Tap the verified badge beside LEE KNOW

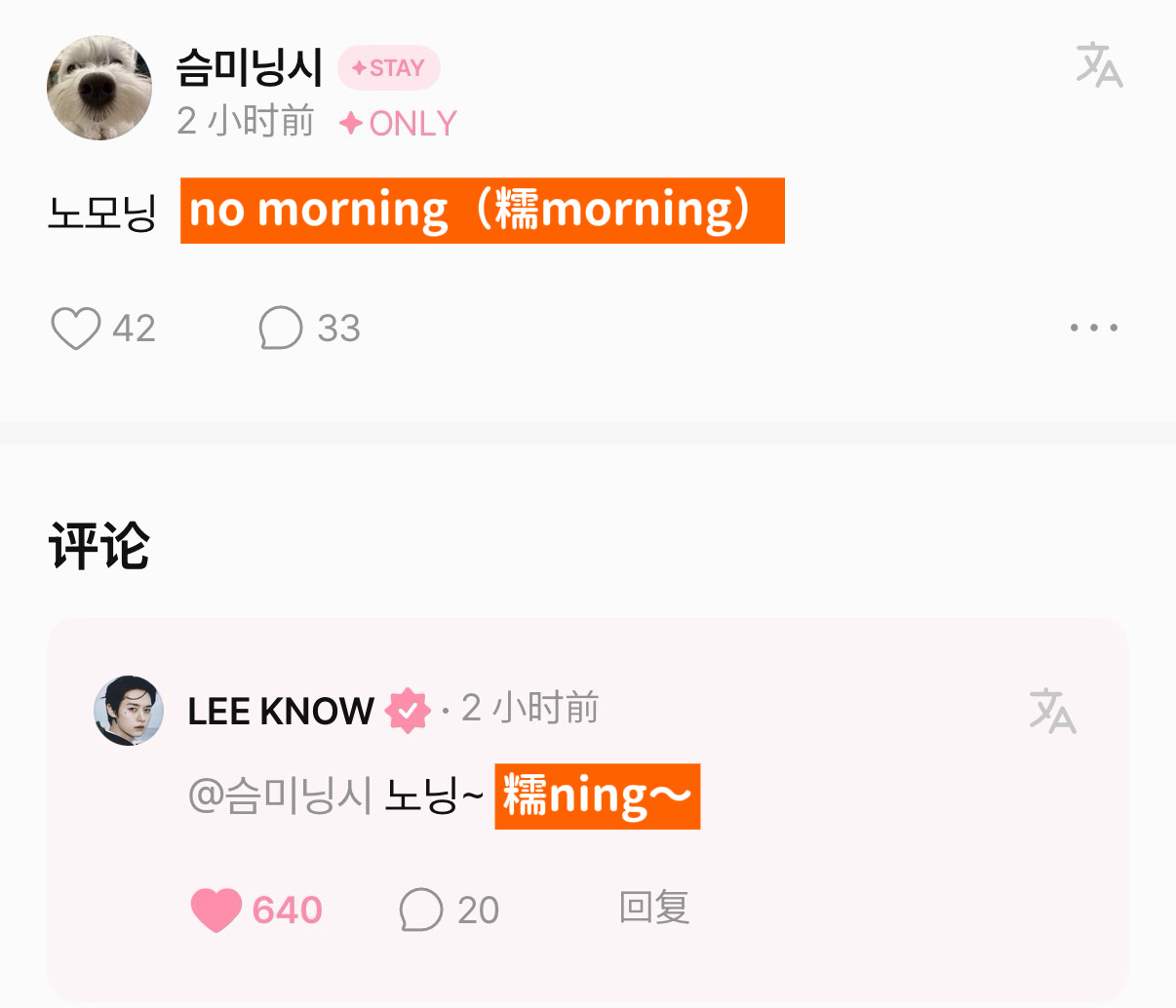pyautogui.click(x=408, y=711)
